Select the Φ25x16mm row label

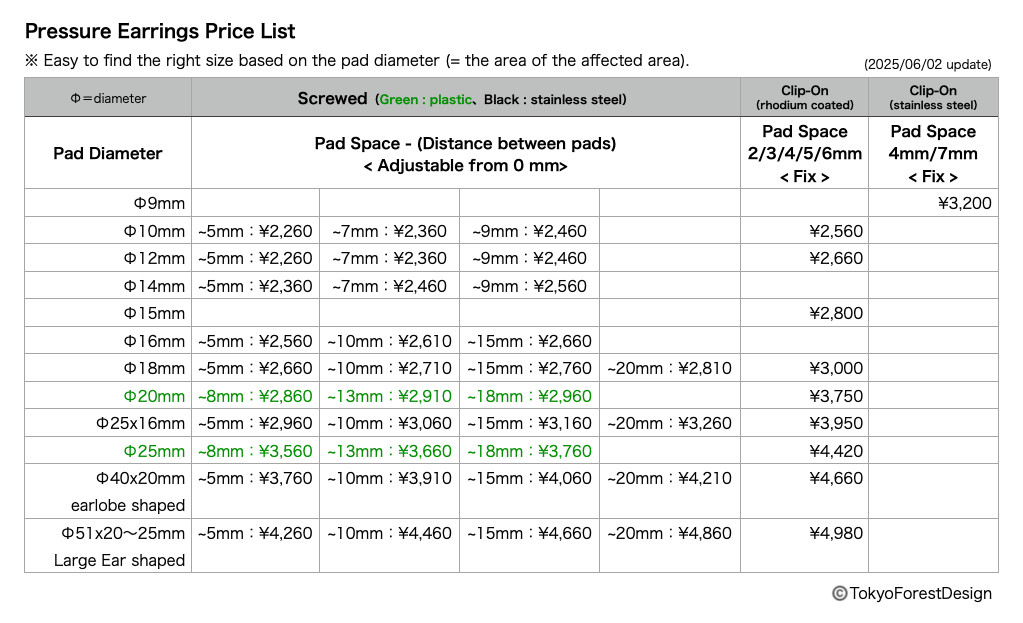pos(140,423)
